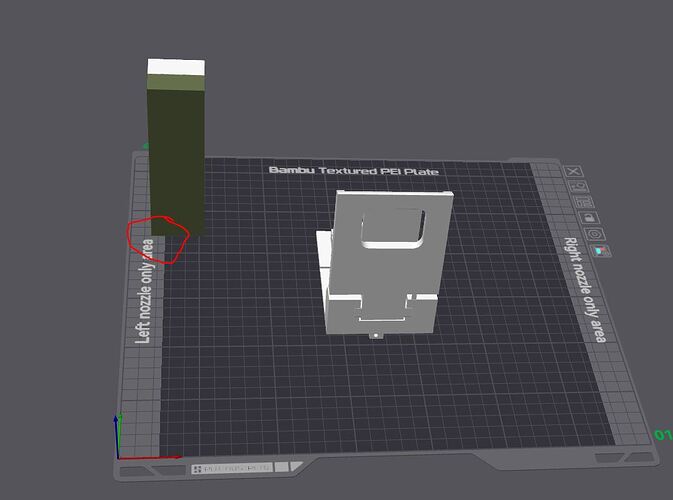Click the red X-axis arrow

pos(150,458)
